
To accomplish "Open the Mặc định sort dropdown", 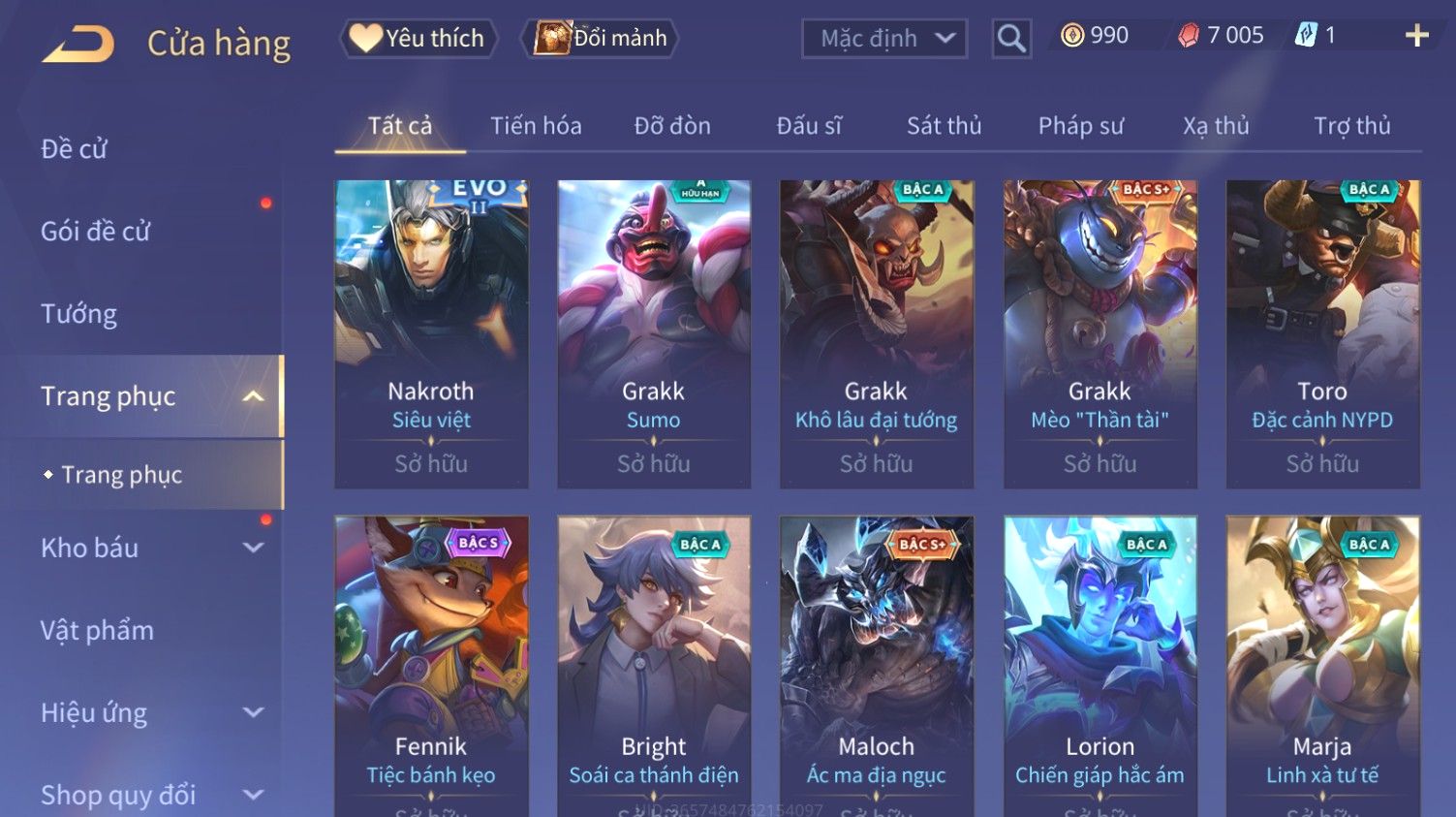I will pyautogui.click(x=884, y=39).
